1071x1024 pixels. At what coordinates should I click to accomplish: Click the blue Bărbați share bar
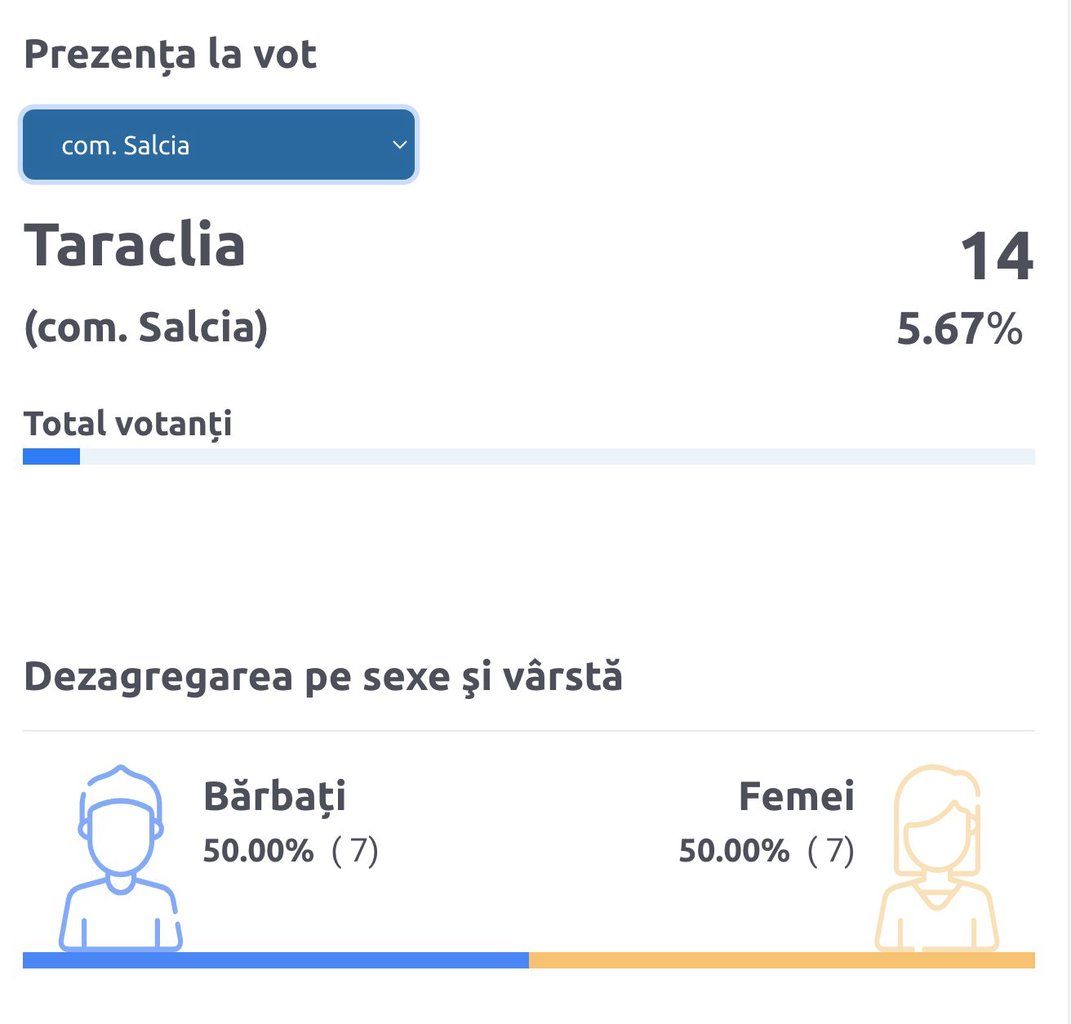click(x=275, y=960)
